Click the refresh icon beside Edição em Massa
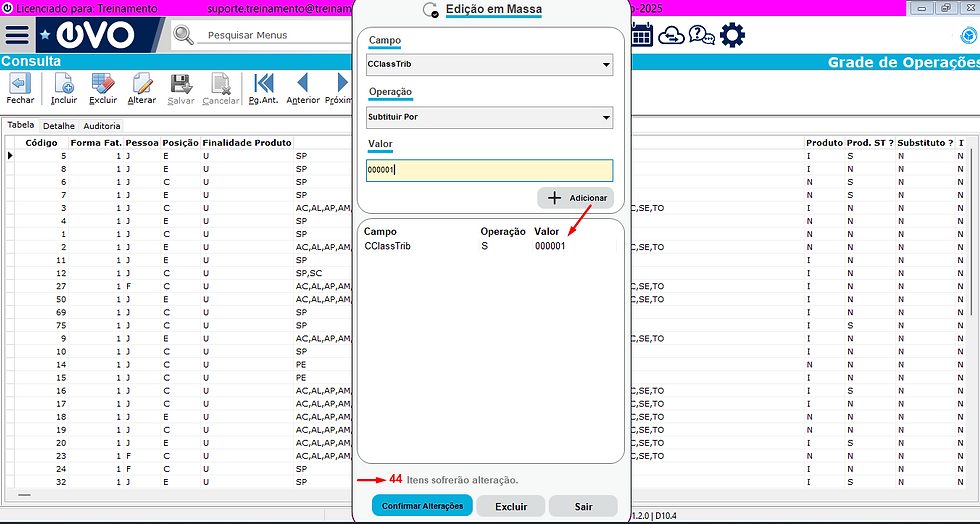 431,10
